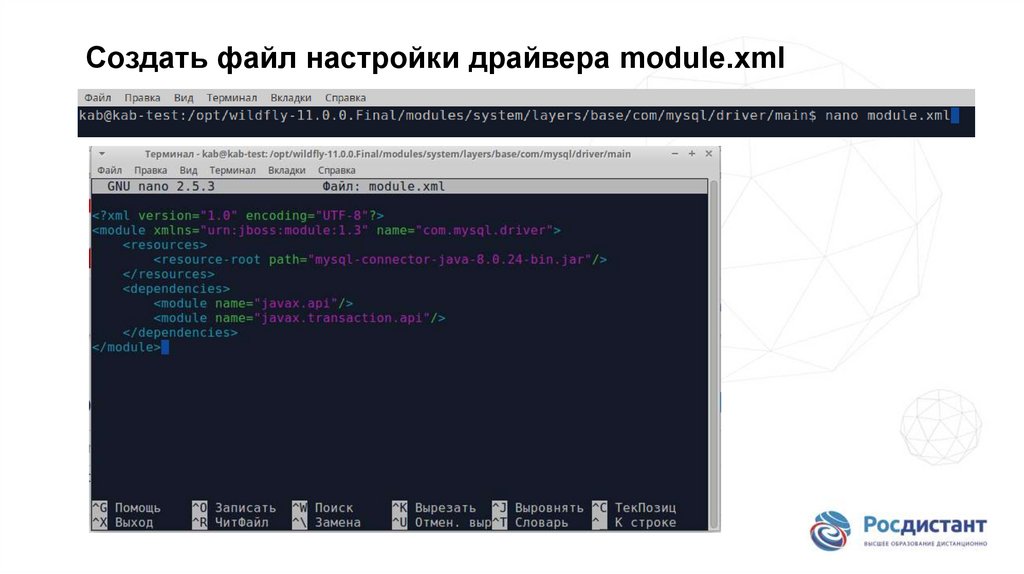The width and height of the screenshot is (1024, 574).
Task: Click the ^U Отмен. выр shortcut
Action: [441, 522]
